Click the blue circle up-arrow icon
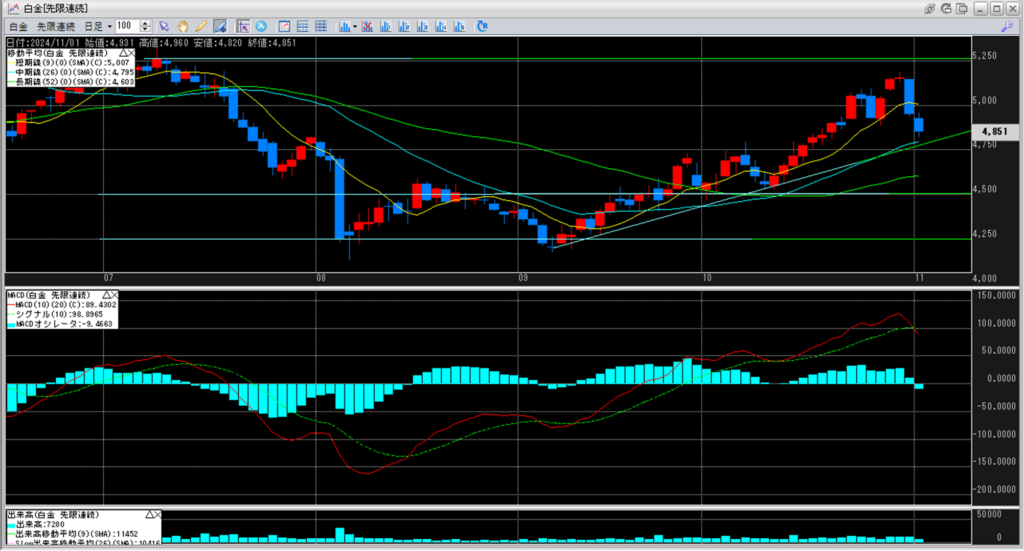The height and width of the screenshot is (551, 1024). point(261,25)
